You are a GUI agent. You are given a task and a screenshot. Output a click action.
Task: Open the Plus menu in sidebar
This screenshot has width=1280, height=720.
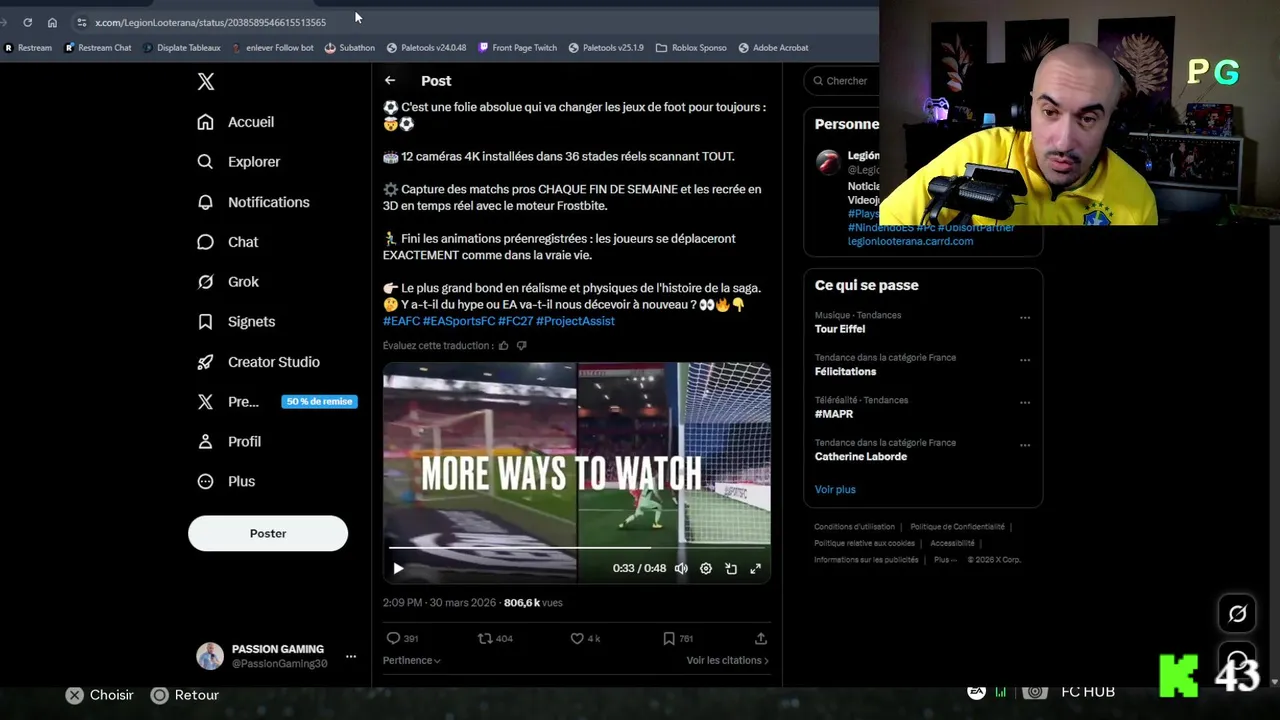tap(226, 481)
